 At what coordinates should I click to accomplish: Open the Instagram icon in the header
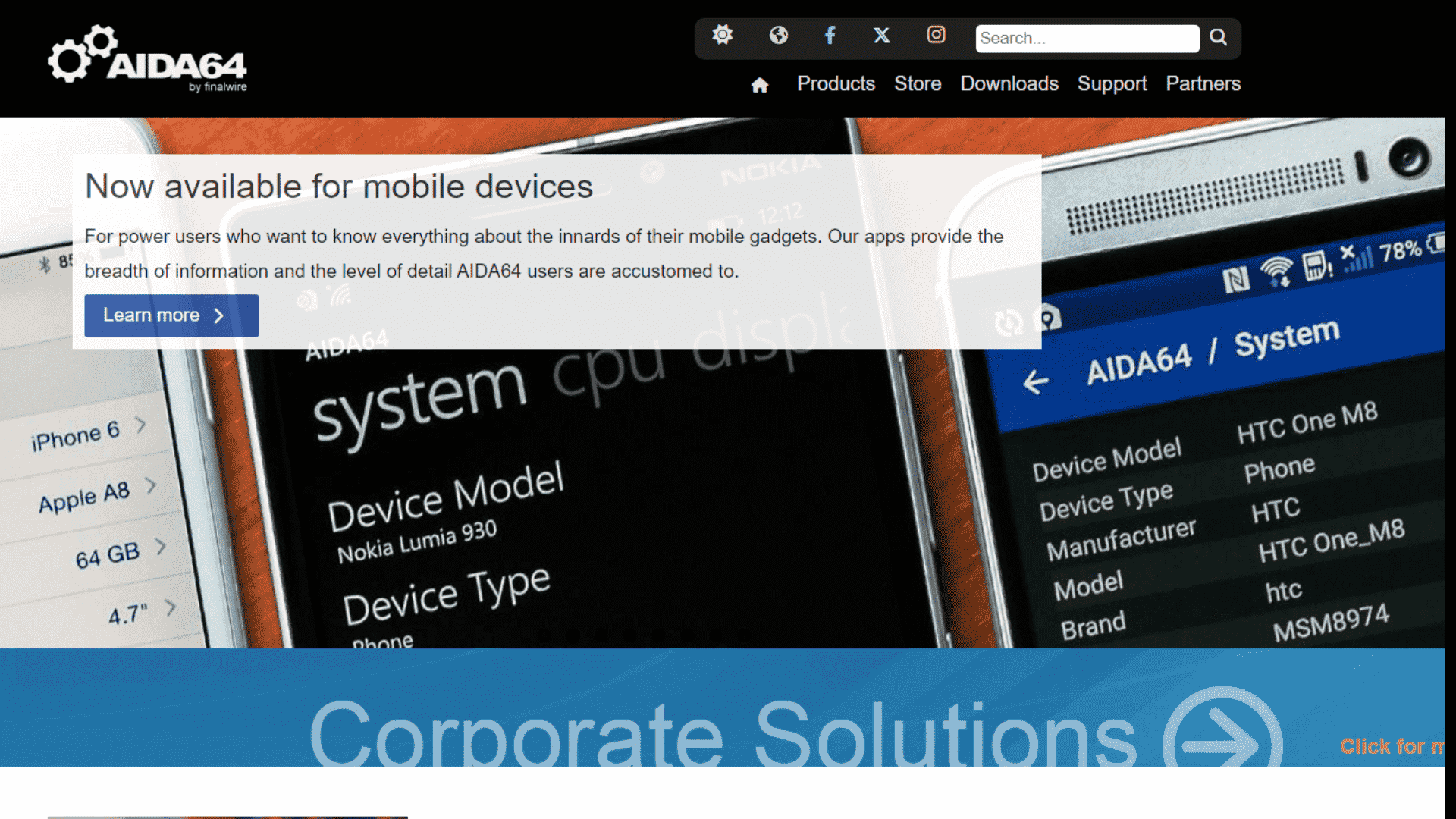point(936,35)
